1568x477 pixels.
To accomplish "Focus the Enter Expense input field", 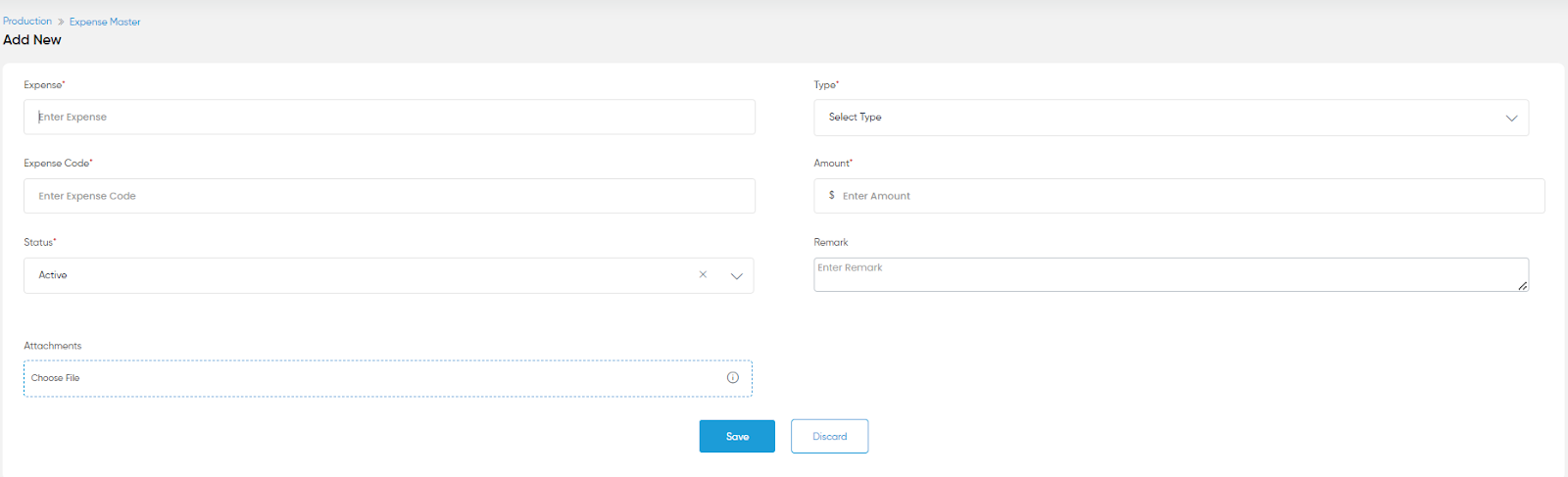I will (389, 117).
